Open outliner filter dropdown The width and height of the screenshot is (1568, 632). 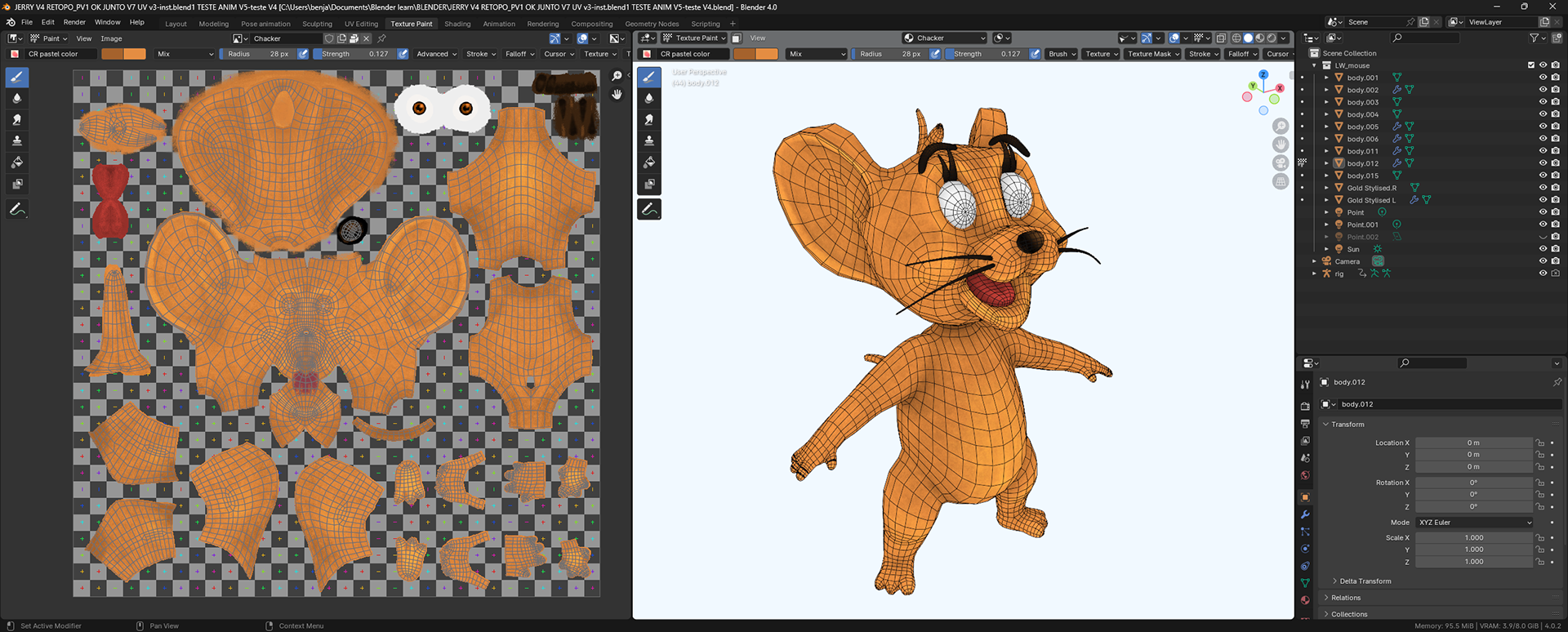point(1538,38)
